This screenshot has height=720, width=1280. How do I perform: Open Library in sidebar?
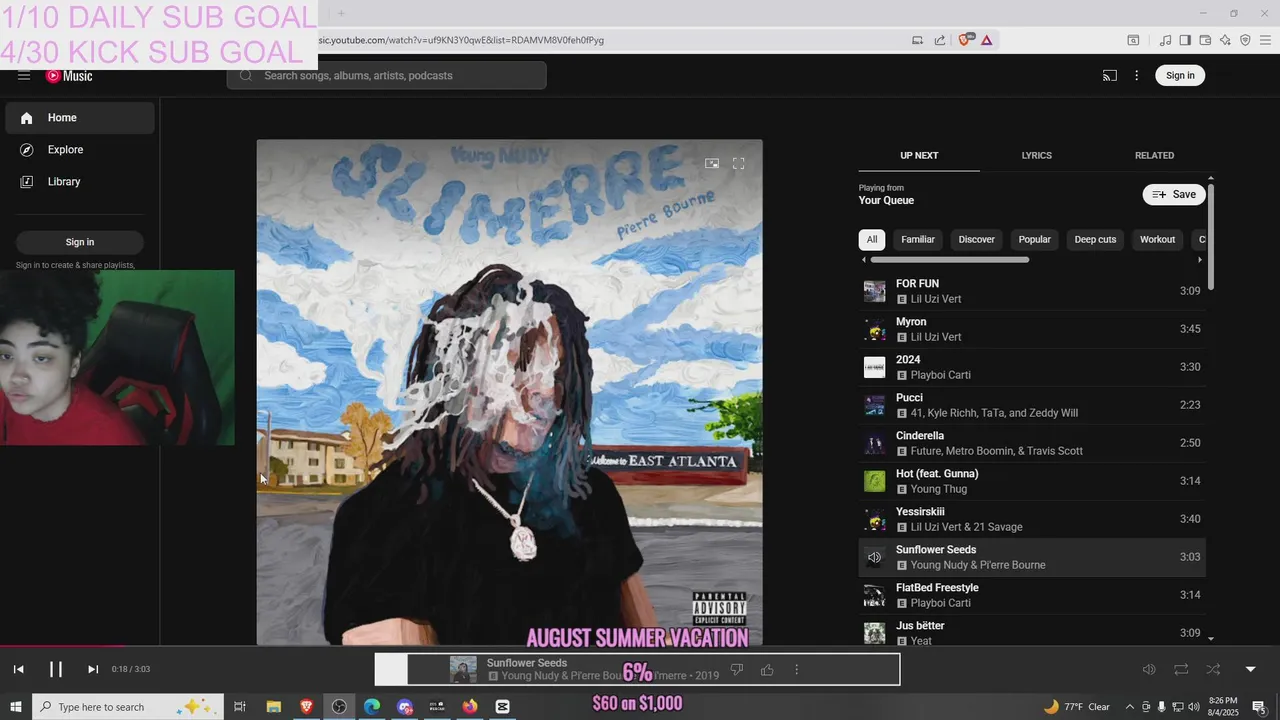tap(80, 182)
